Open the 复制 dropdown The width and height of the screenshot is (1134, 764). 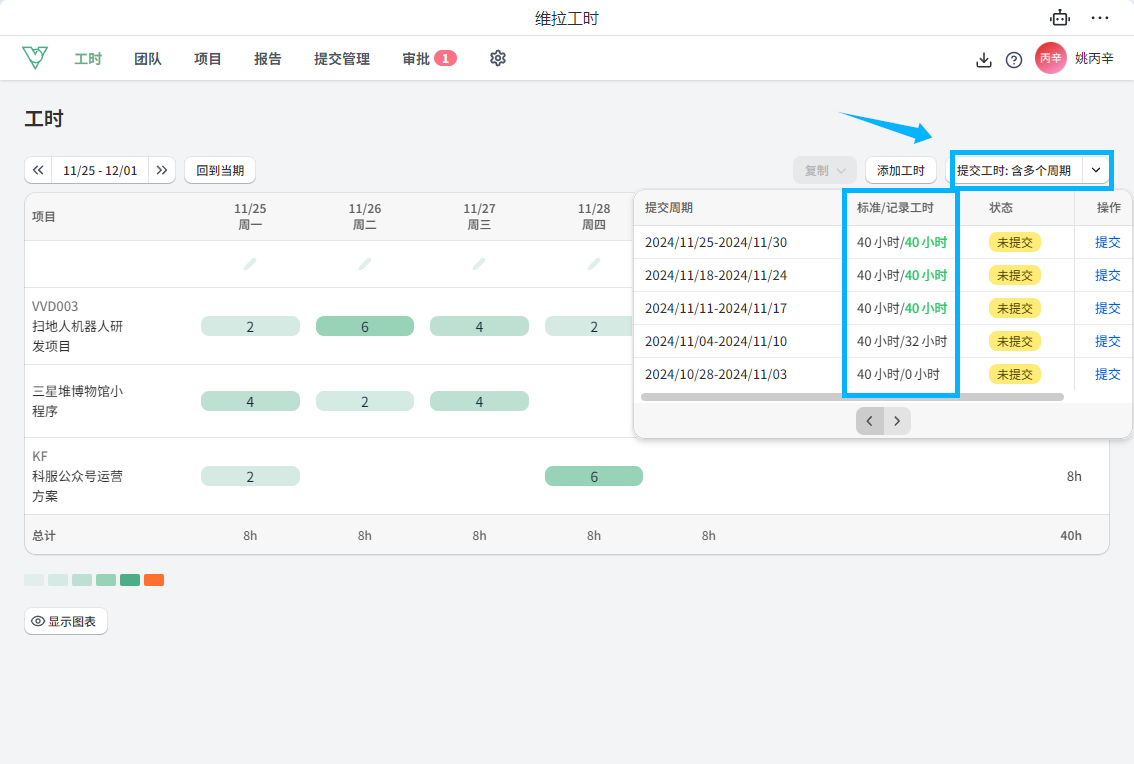825,170
